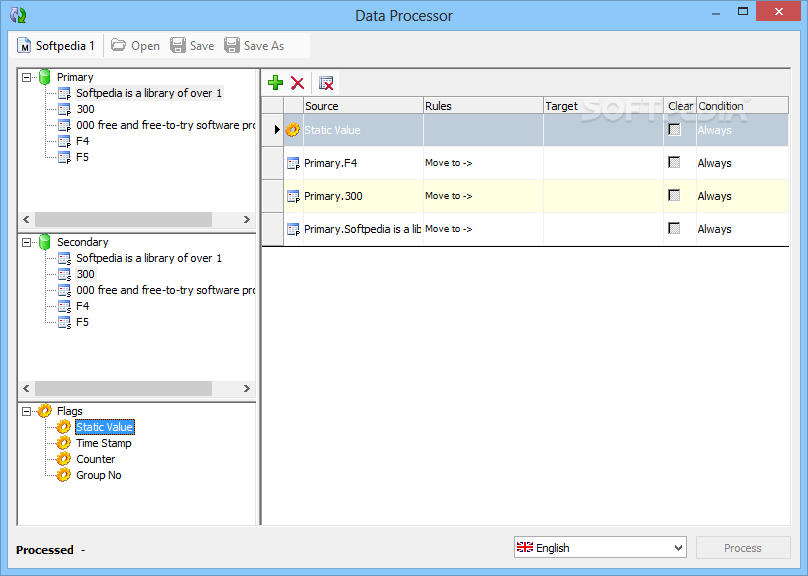Click the green Secondary database icon
The height and width of the screenshot is (576, 808).
tap(45, 242)
